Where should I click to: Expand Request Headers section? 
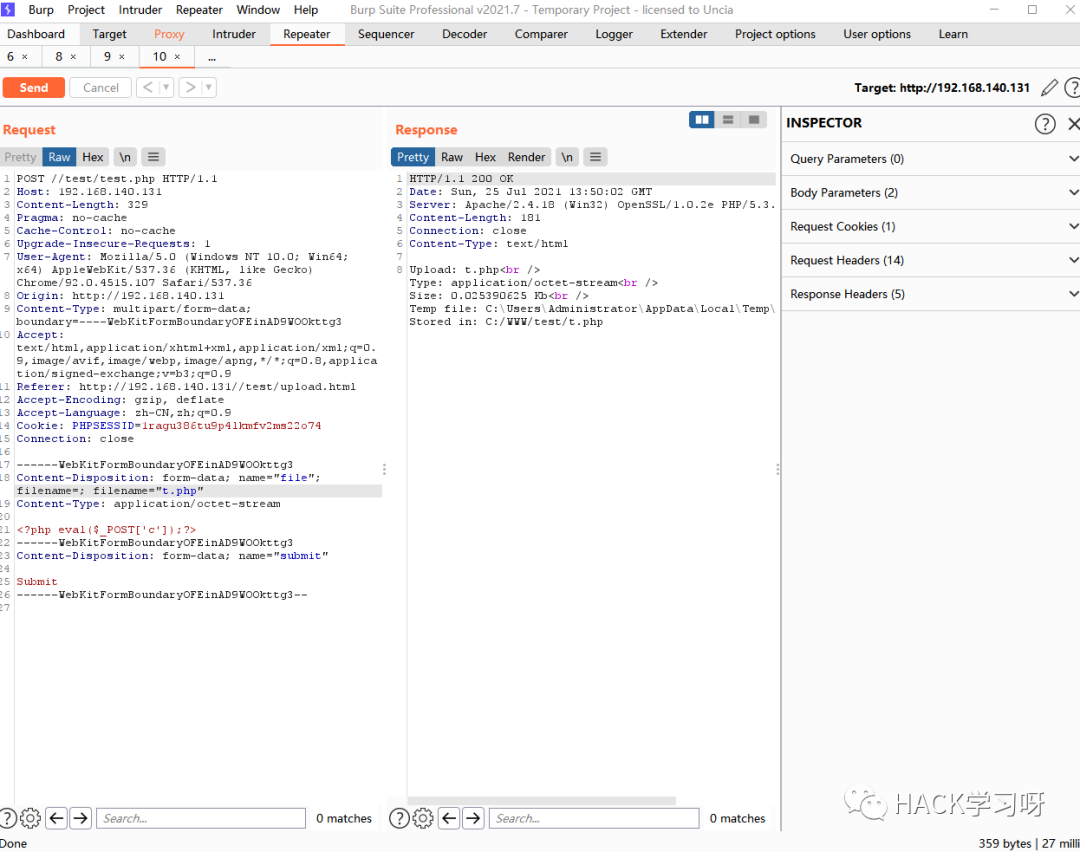click(x=931, y=260)
